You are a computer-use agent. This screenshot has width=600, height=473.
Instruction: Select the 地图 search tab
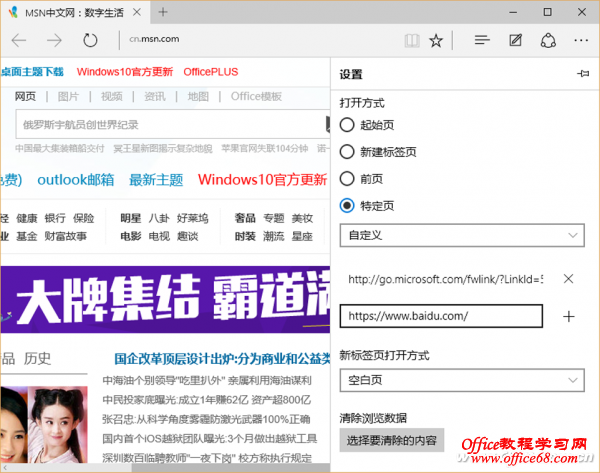[x=198, y=96]
